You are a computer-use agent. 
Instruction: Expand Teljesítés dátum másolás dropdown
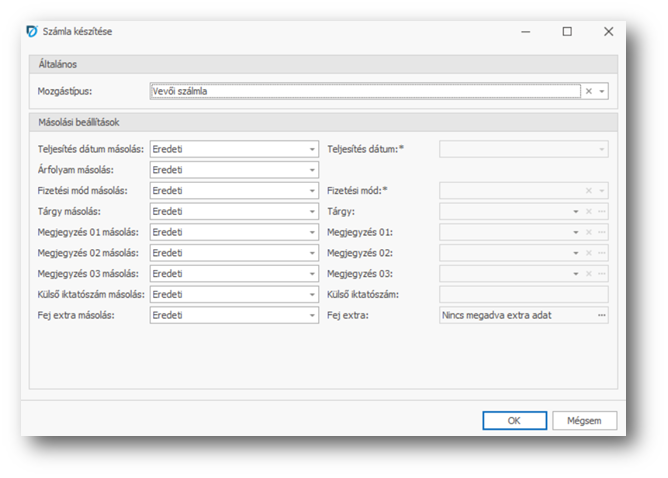(312, 149)
